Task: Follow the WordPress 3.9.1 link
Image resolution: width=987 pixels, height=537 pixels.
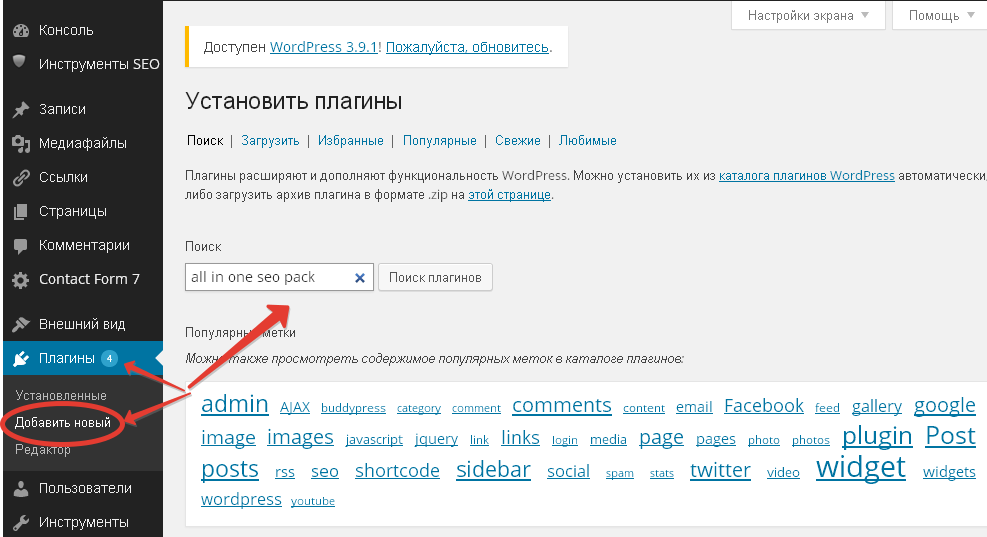Action: [324, 47]
